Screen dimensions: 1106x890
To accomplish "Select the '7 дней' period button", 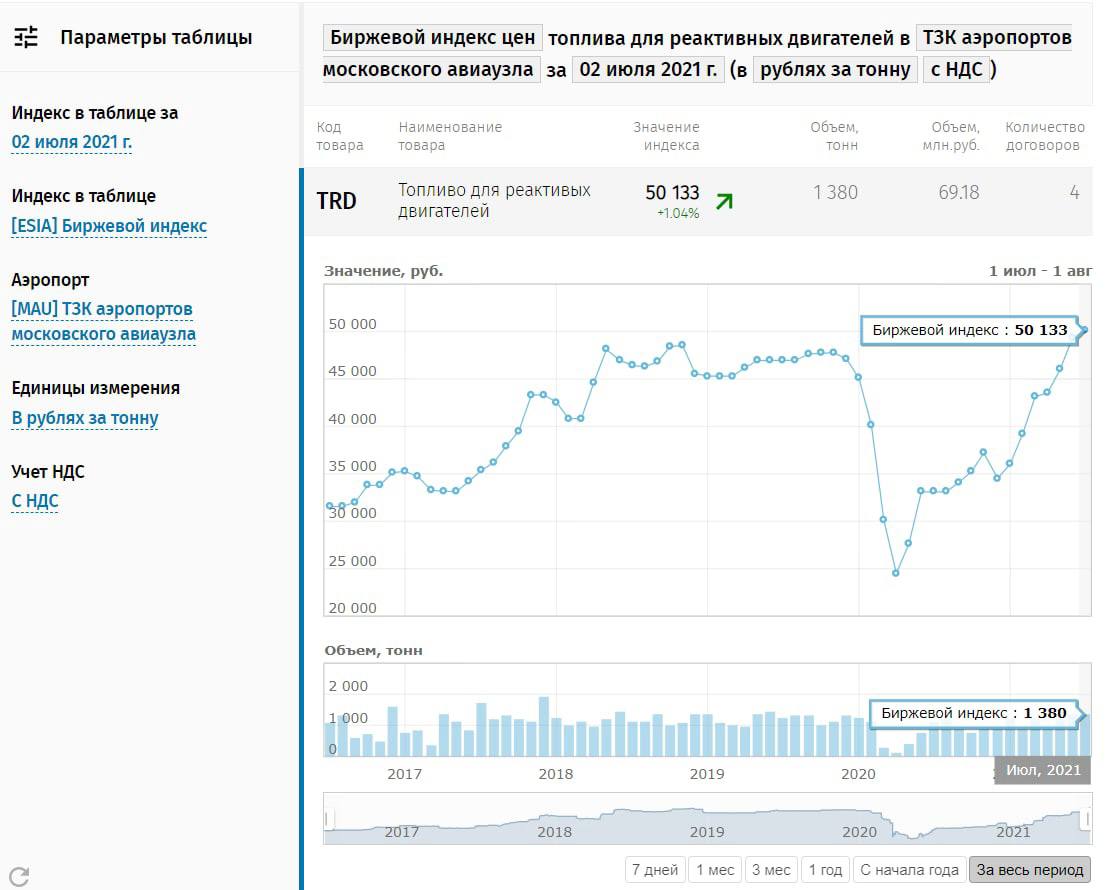I will (655, 870).
